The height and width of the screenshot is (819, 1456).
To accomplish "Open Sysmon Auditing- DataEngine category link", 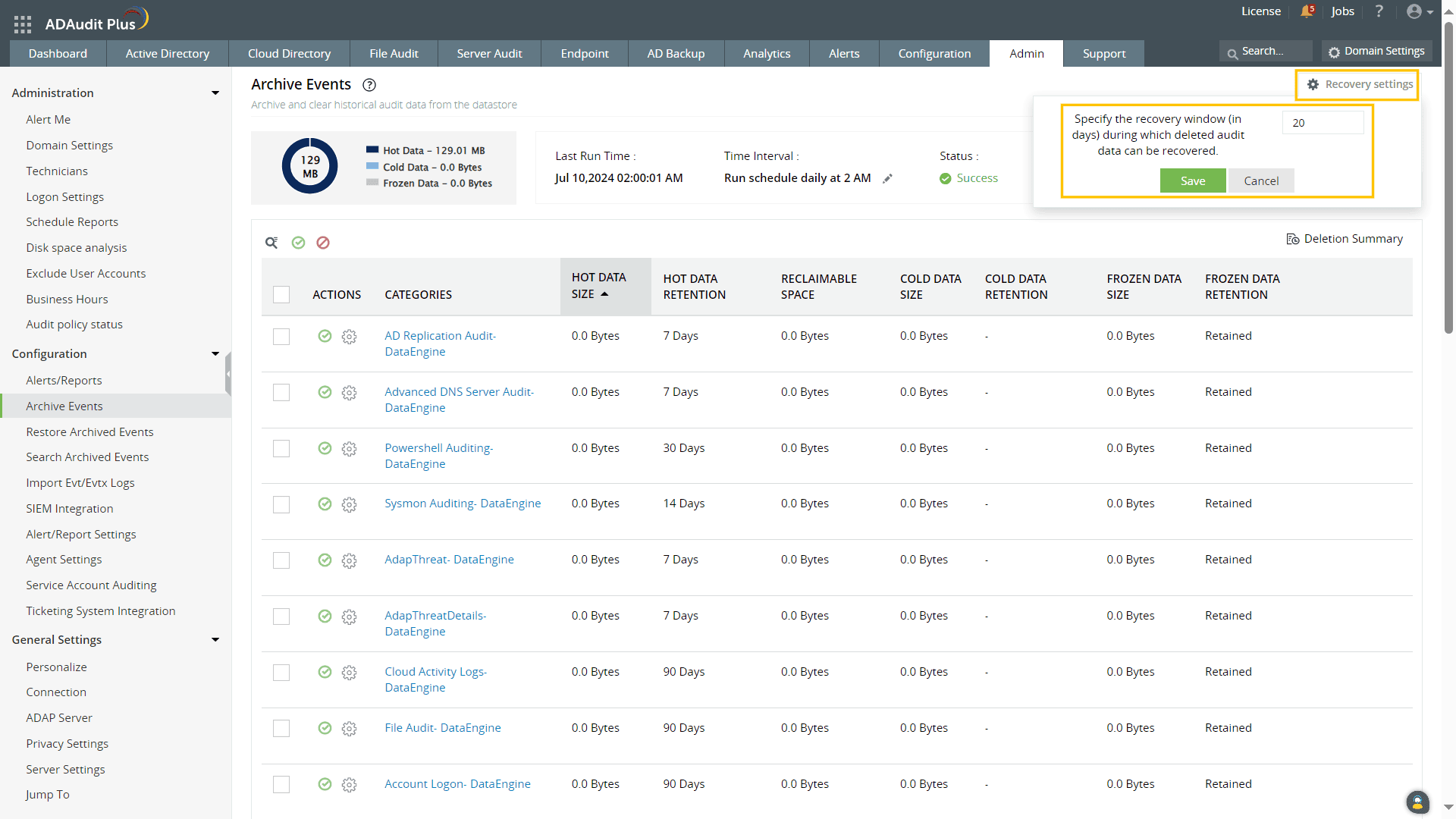I will pyautogui.click(x=463, y=504).
